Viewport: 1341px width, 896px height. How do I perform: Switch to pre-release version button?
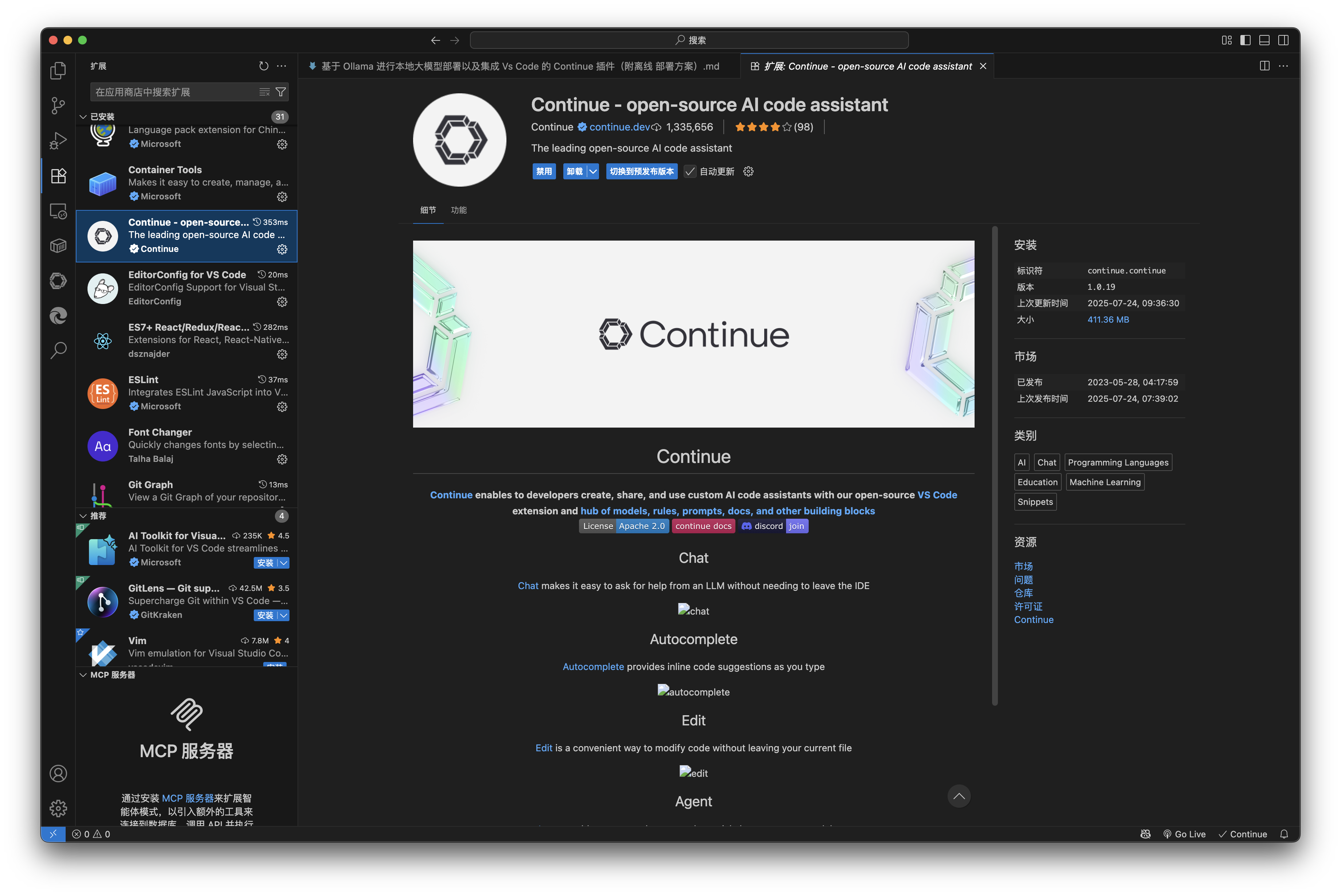click(x=642, y=171)
